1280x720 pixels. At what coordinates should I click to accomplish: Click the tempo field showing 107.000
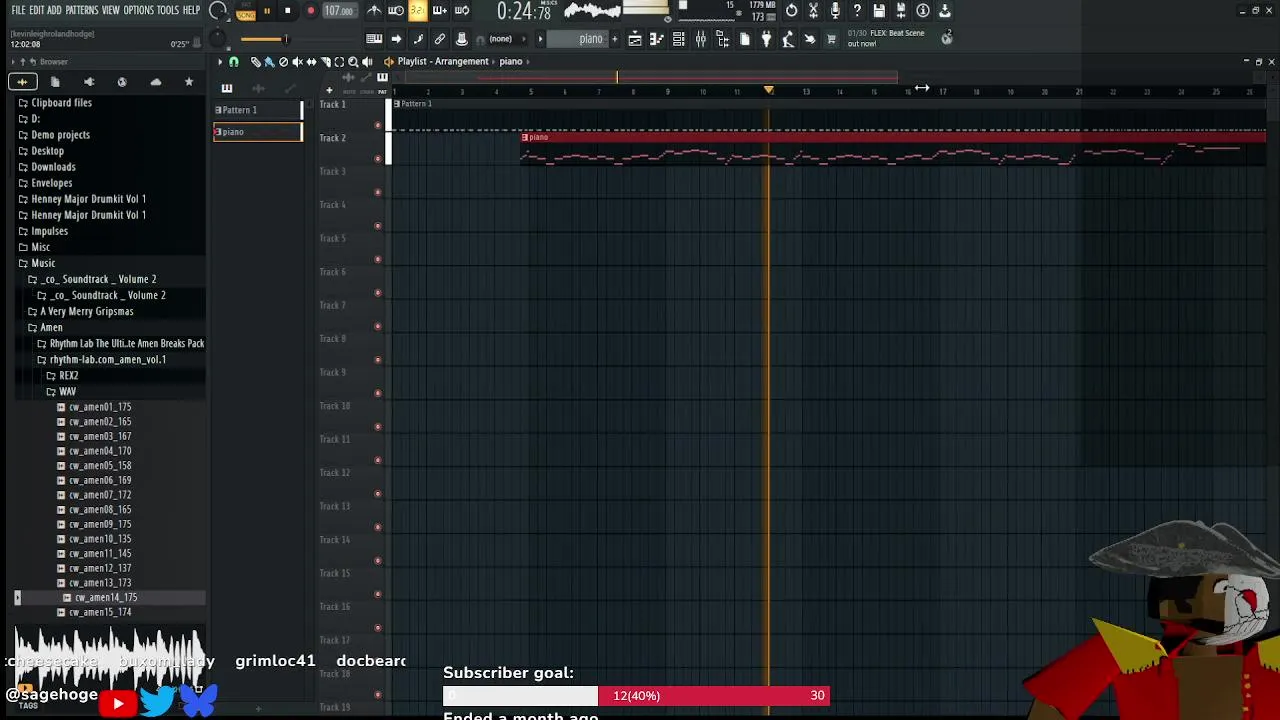coord(339,11)
